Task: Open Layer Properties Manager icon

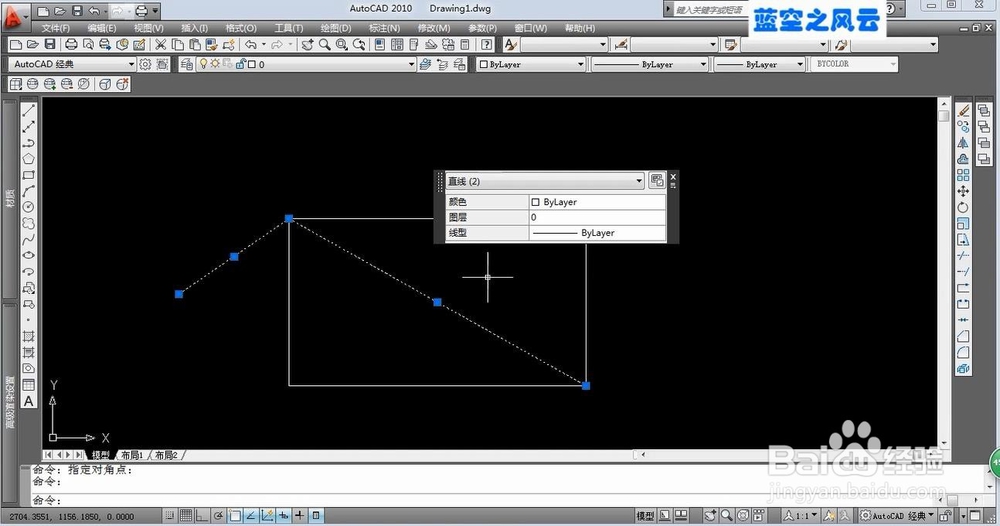Action: [186, 64]
